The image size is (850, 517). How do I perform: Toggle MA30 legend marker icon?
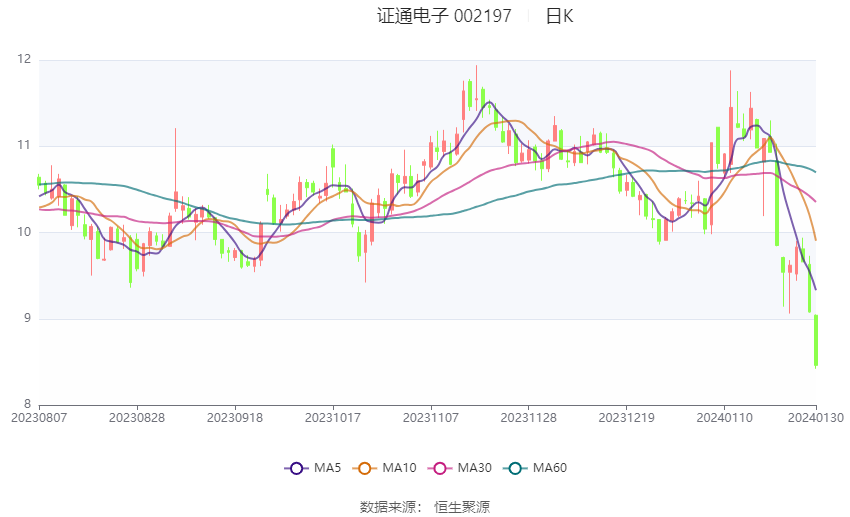438,468
